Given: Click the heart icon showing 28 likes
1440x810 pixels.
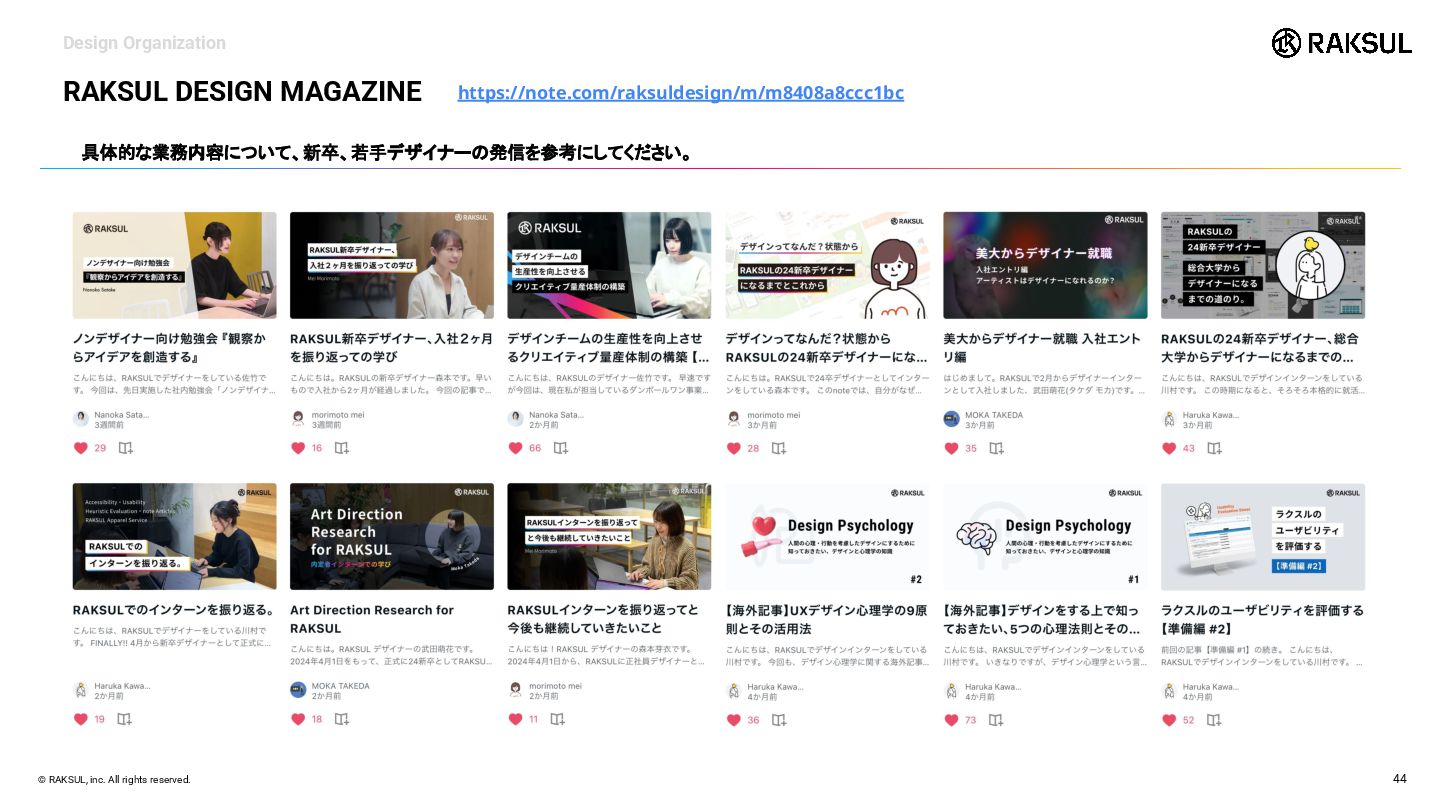Looking at the screenshot, I should (x=734, y=448).
